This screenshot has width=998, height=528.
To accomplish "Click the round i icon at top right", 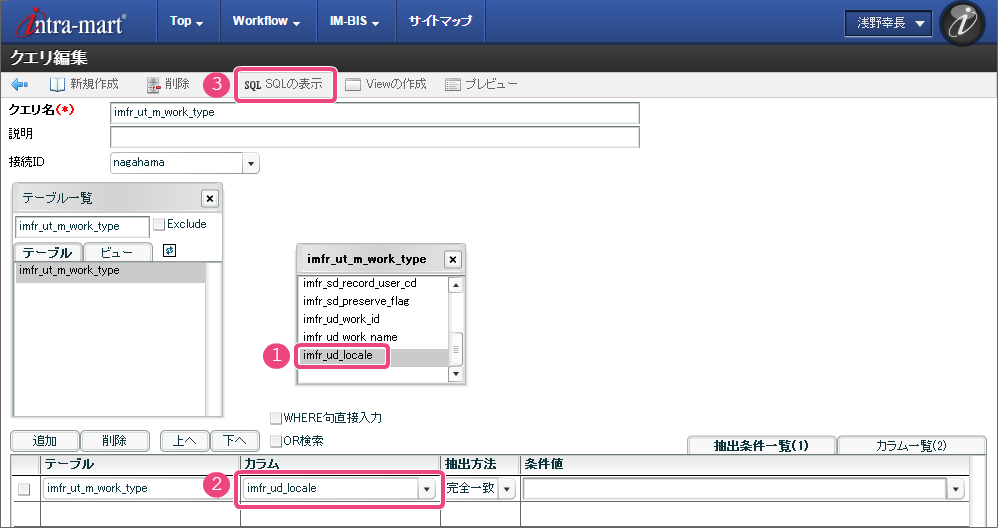I will (x=962, y=23).
